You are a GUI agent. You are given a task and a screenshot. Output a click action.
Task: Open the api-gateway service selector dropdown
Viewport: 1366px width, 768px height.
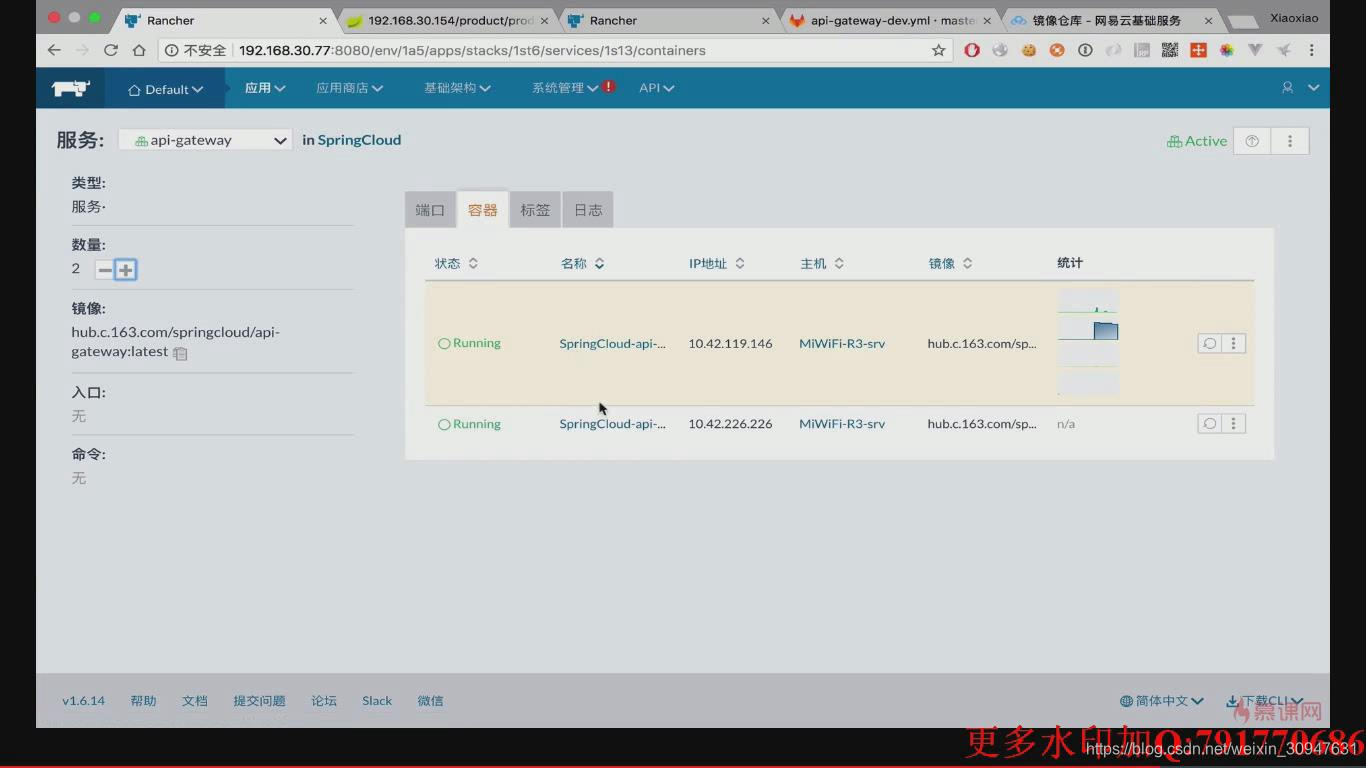point(205,140)
